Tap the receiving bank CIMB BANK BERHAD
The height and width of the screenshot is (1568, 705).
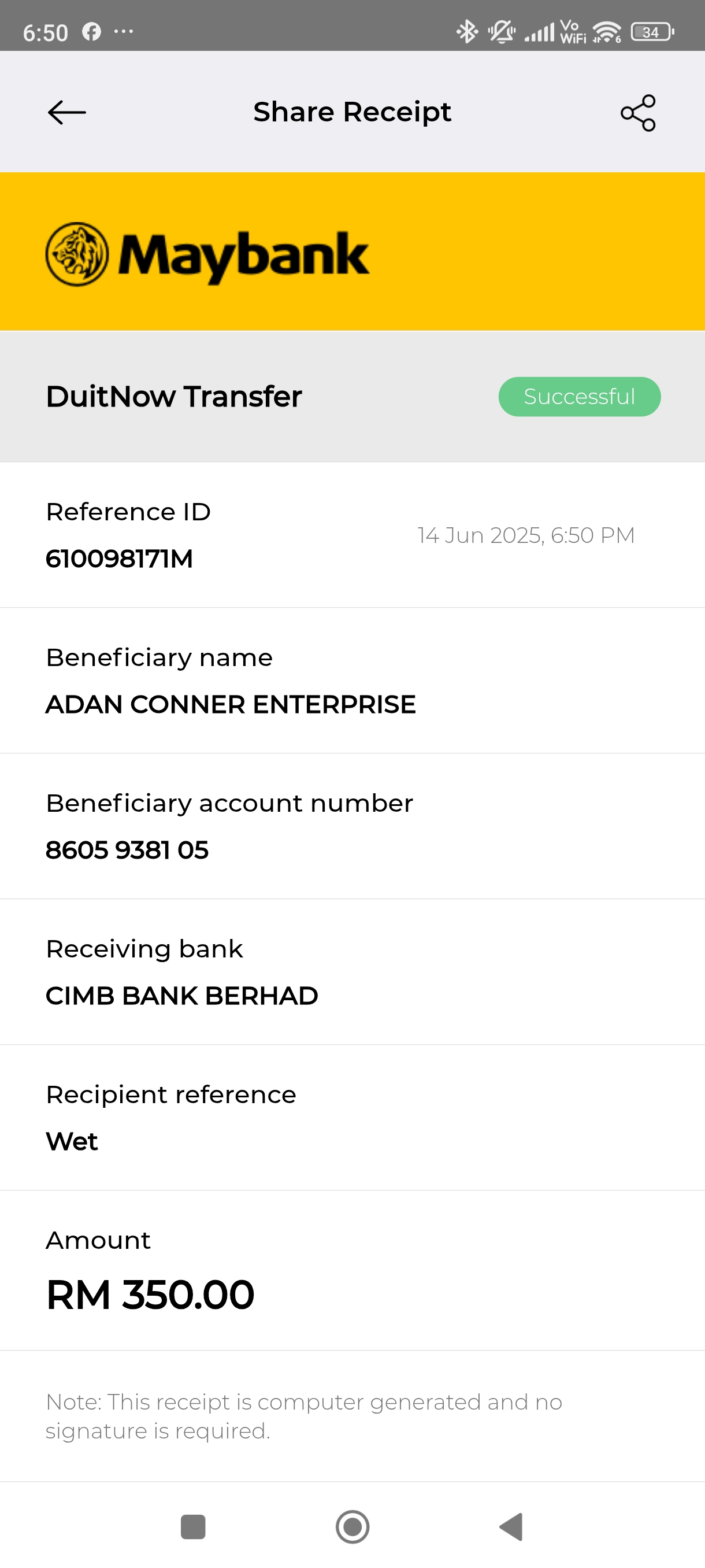coord(182,996)
